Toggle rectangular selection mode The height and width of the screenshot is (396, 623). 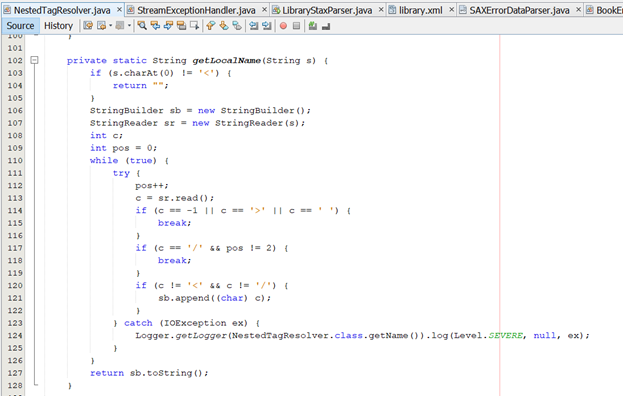coord(195,26)
